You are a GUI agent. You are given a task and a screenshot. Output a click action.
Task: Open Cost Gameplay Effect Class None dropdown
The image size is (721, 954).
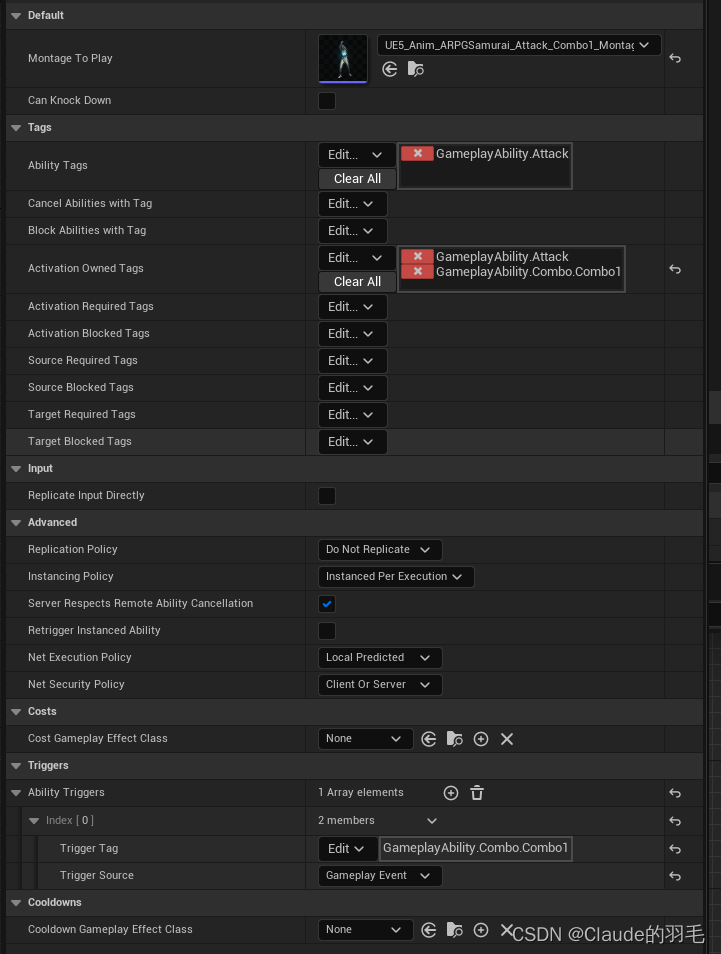[365, 739]
